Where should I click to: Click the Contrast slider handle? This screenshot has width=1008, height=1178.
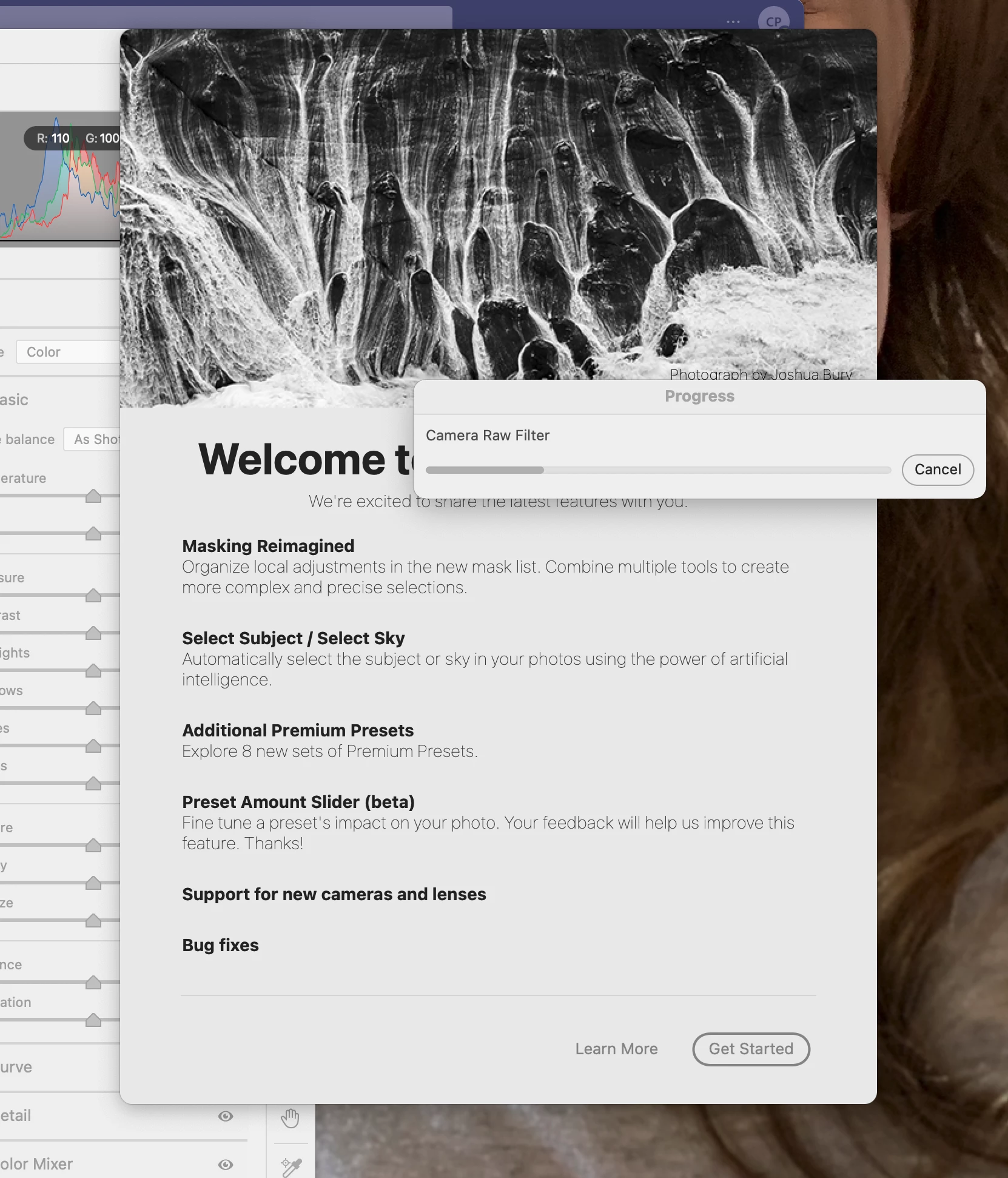93,633
